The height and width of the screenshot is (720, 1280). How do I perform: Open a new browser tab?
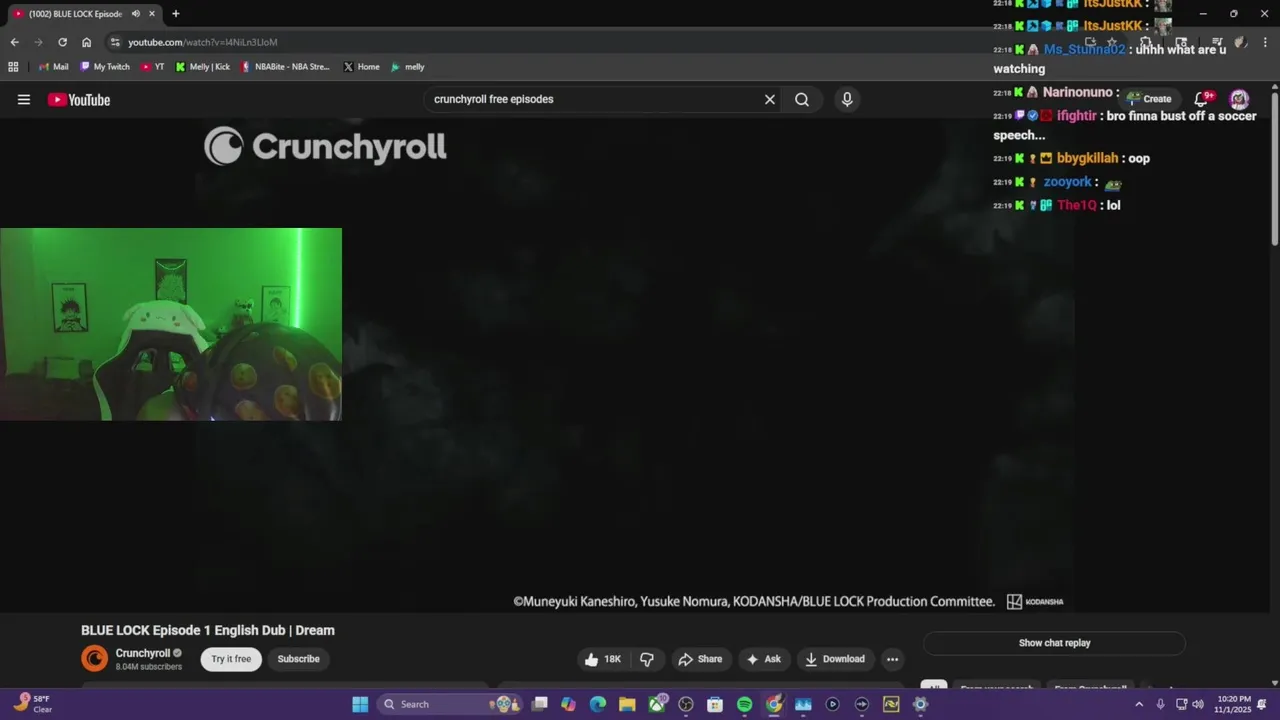click(176, 14)
